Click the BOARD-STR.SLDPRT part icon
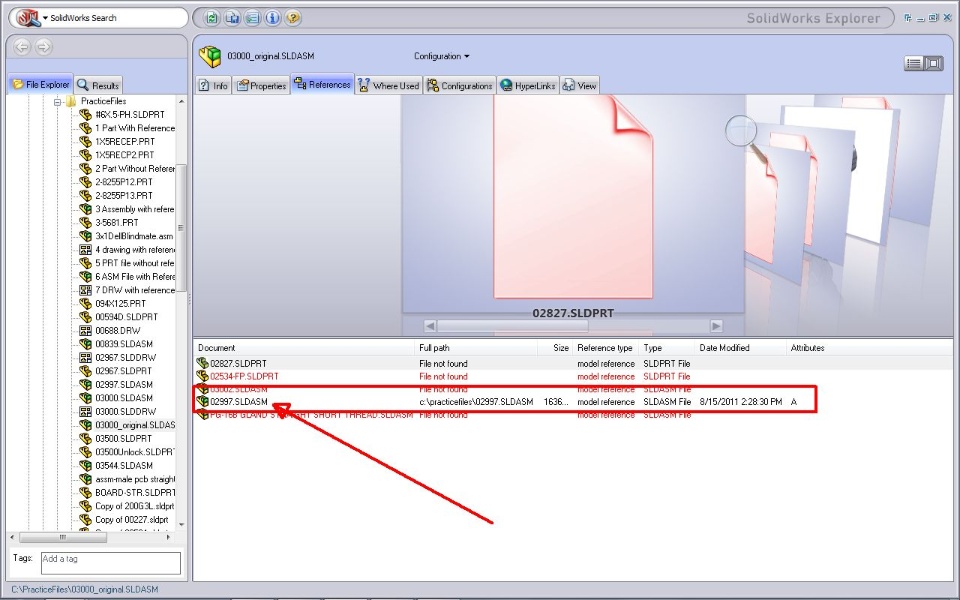The image size is (960, 600). pyautogui.click(x=85, y=493)
